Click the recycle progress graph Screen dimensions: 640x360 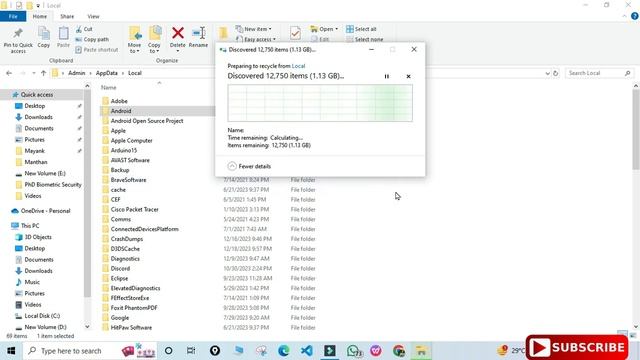[x=320, y=103]
